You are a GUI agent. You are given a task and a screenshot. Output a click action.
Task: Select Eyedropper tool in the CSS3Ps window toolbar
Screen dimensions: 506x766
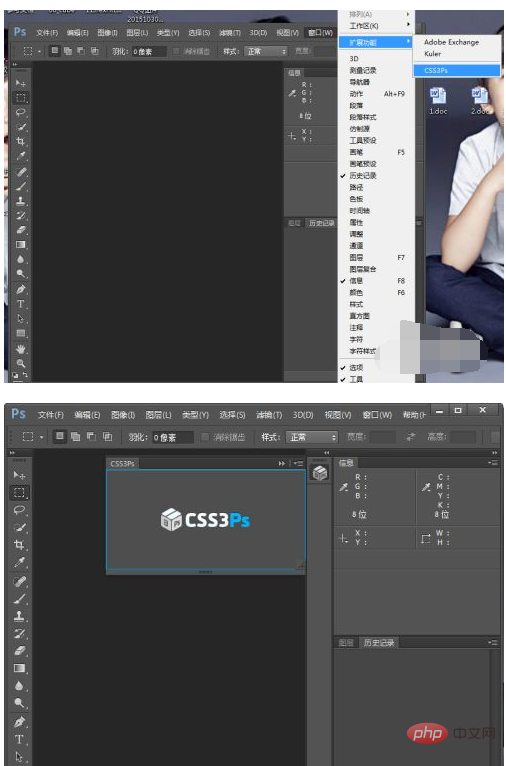pyautogui.click(x=20, y=562)
